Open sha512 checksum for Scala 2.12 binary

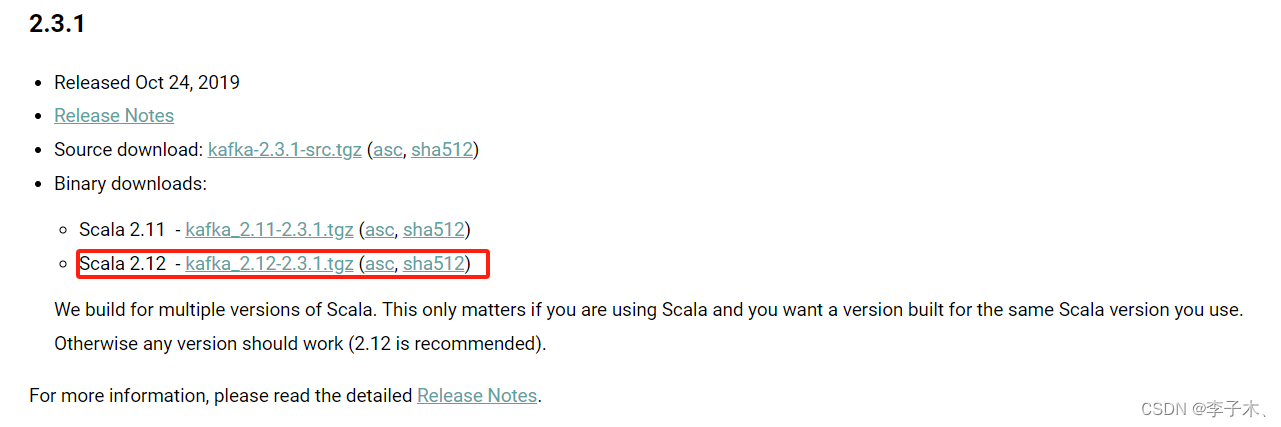pos(433,264)
